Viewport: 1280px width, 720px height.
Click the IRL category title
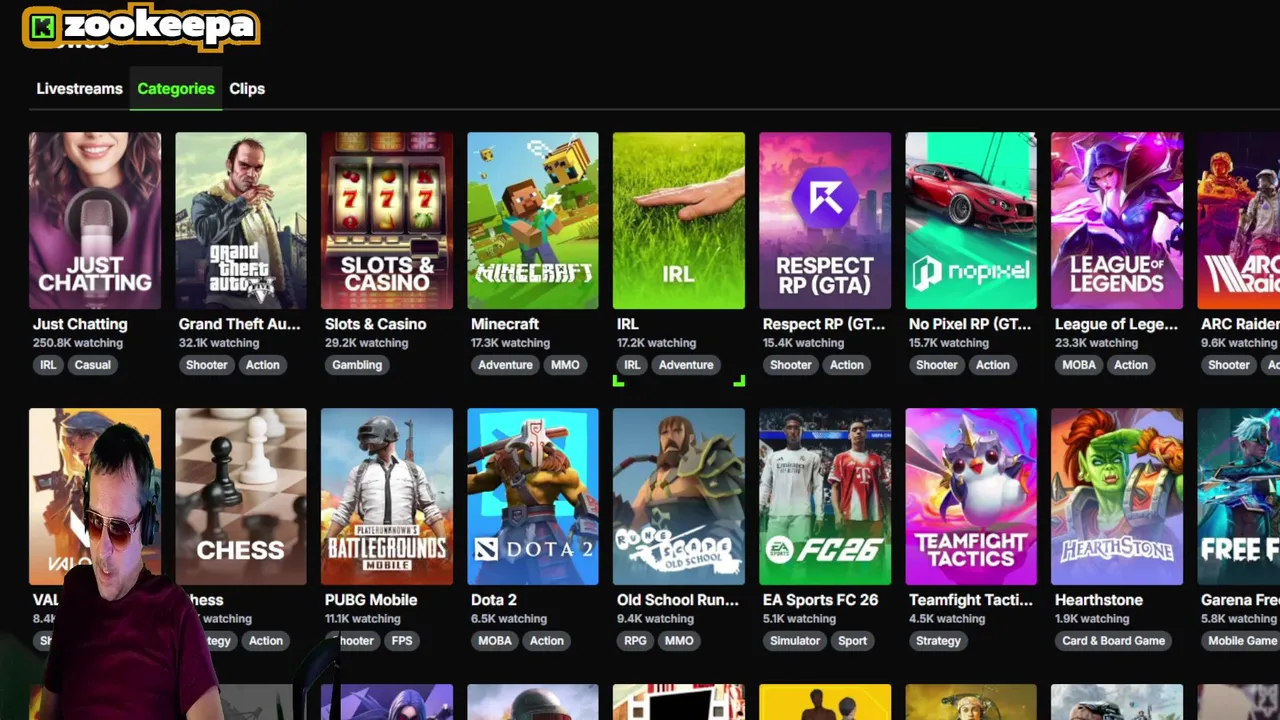point(628,324)
